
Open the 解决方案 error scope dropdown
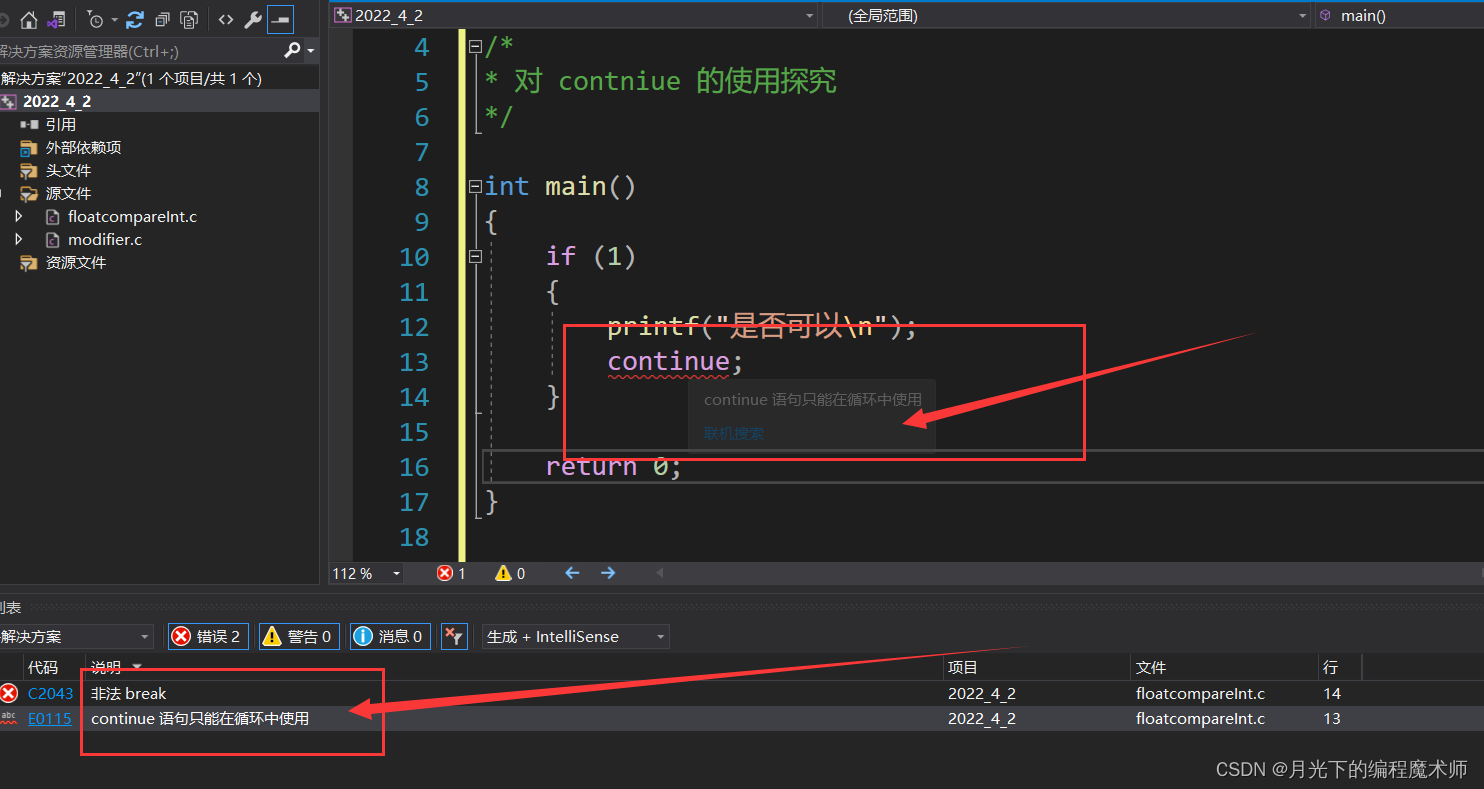pyautogui.click(x=77, y=636)
